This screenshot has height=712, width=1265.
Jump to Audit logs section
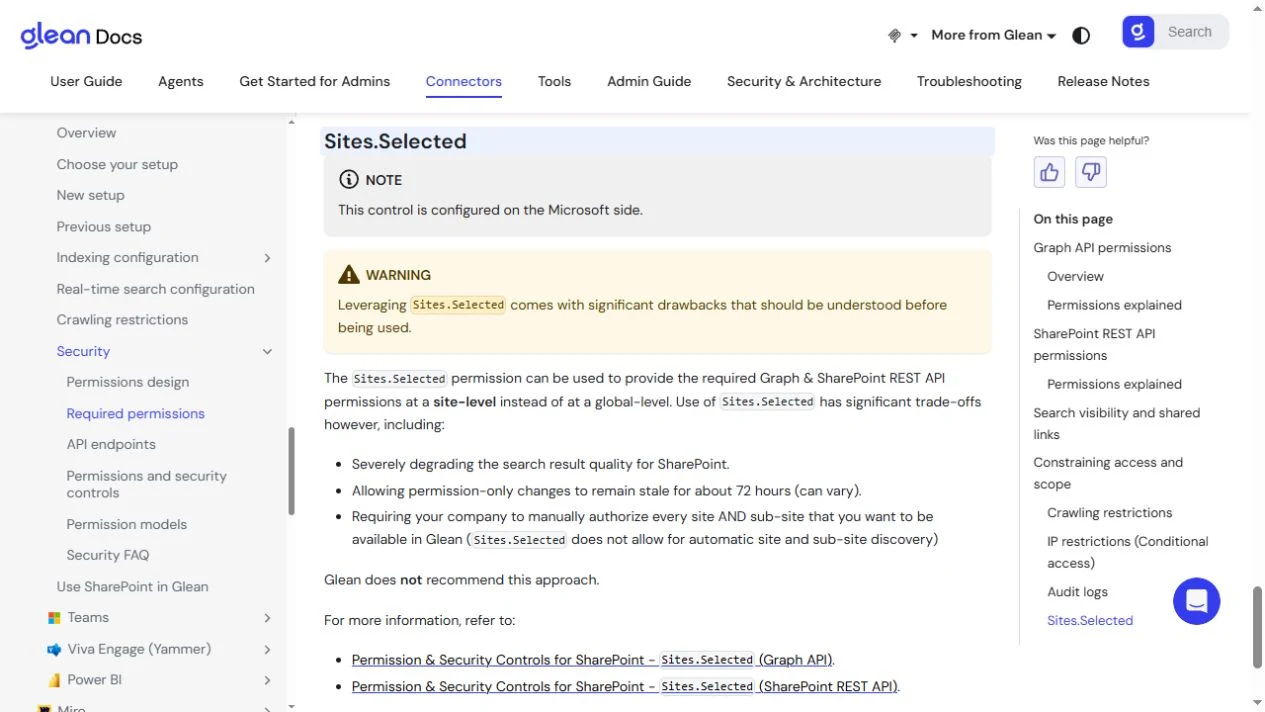point(1077,592)
